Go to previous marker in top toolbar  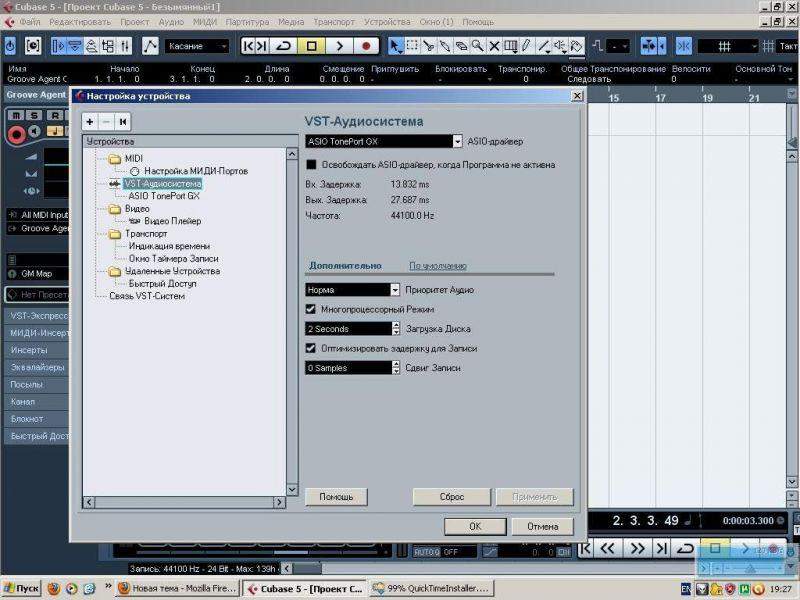248,46
